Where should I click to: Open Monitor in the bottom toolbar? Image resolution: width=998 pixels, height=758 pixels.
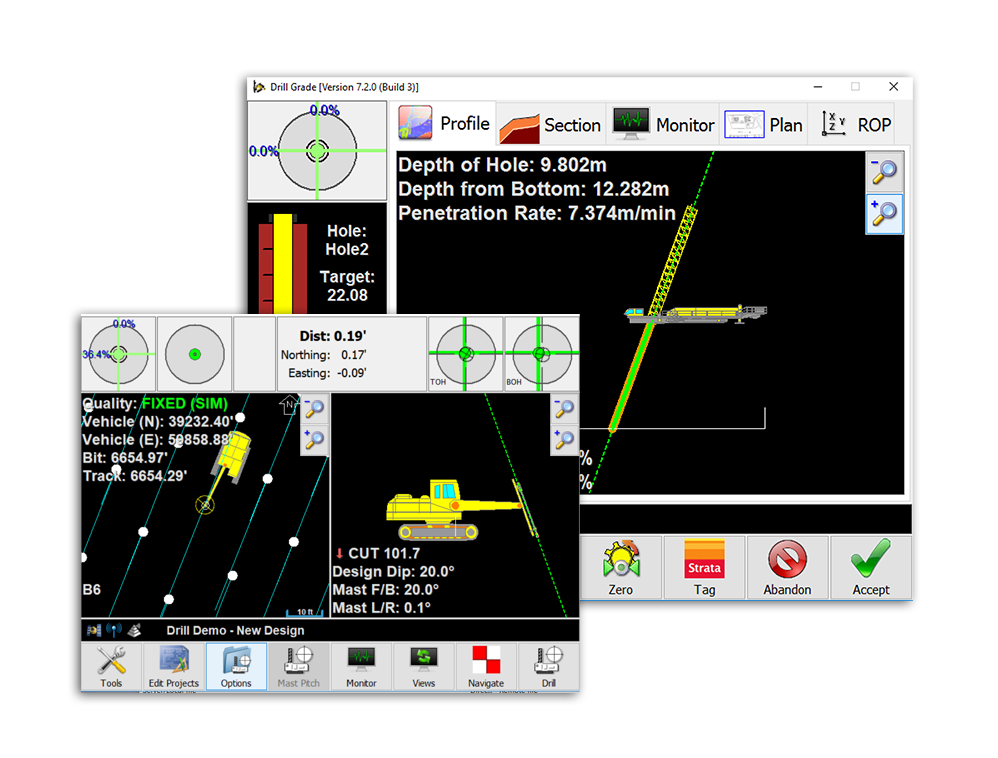(x=361, y=666)
